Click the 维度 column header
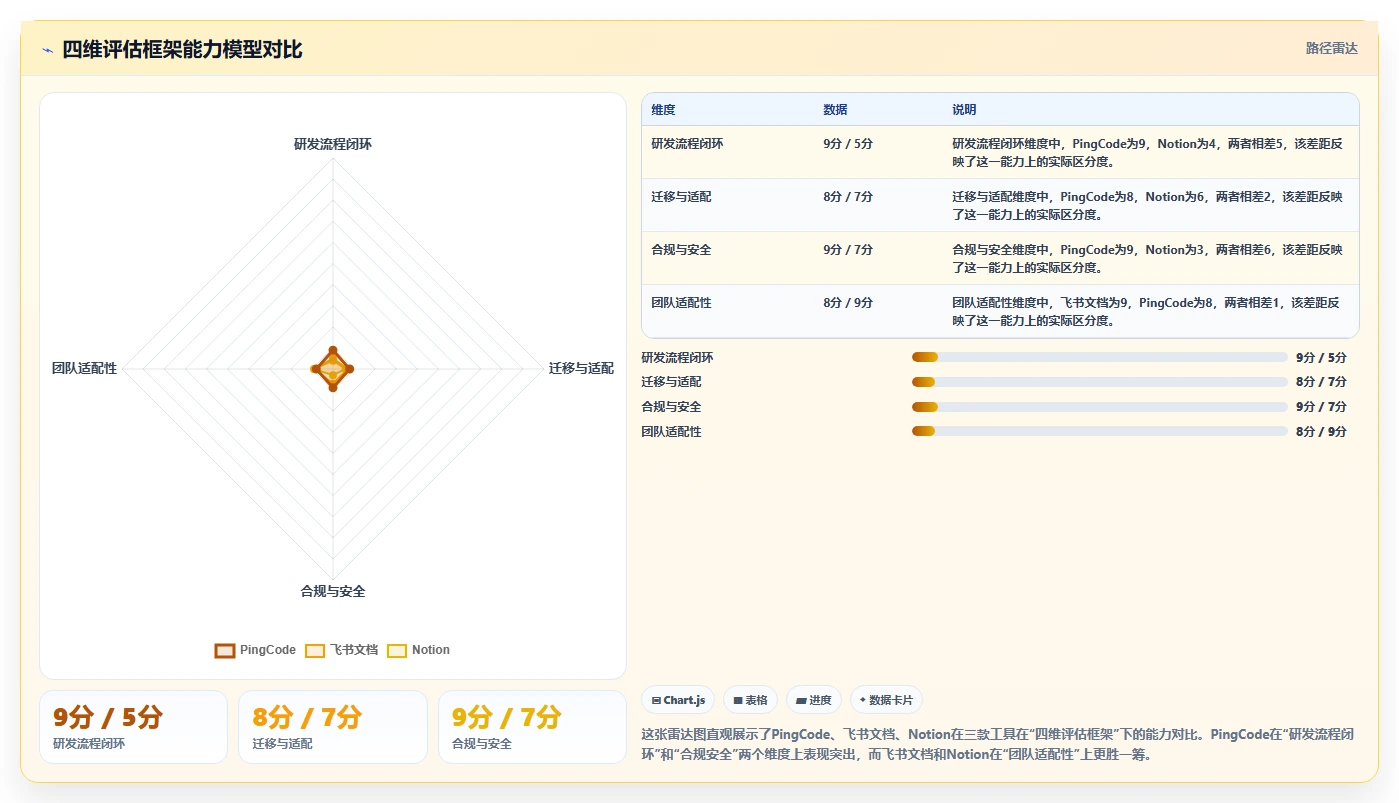The height and width of the screenshot is (803, 1399). click(663, 110)
